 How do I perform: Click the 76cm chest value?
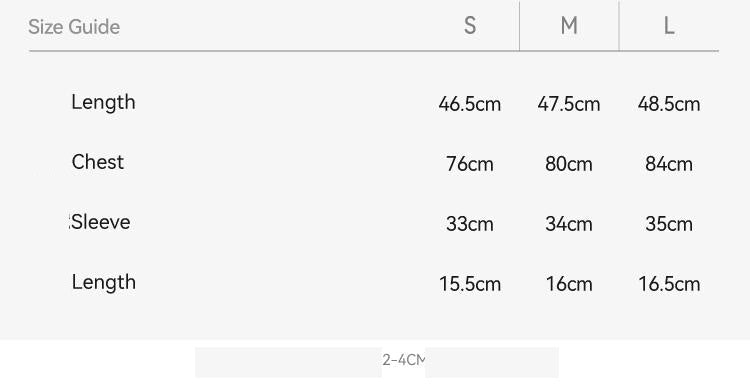point(470,164)
